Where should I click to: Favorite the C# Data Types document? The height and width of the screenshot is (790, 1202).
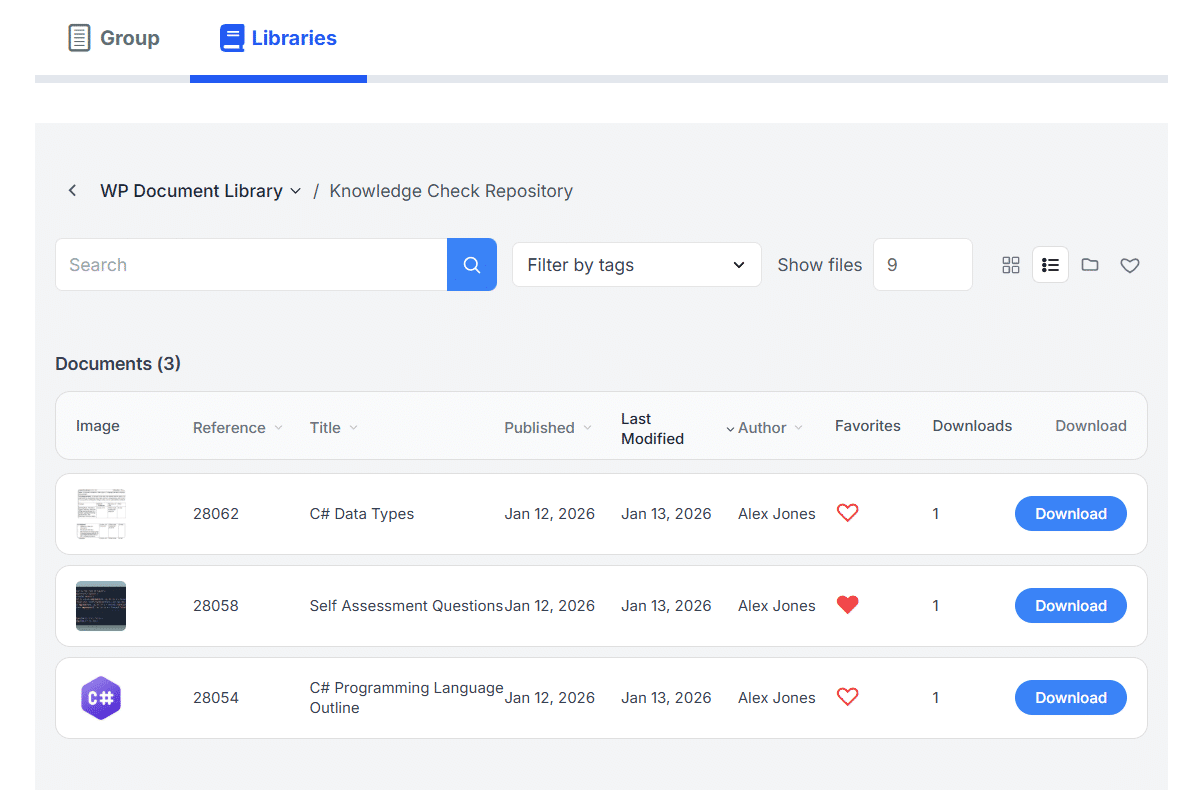pyautogui.click(x=848, y=513)
